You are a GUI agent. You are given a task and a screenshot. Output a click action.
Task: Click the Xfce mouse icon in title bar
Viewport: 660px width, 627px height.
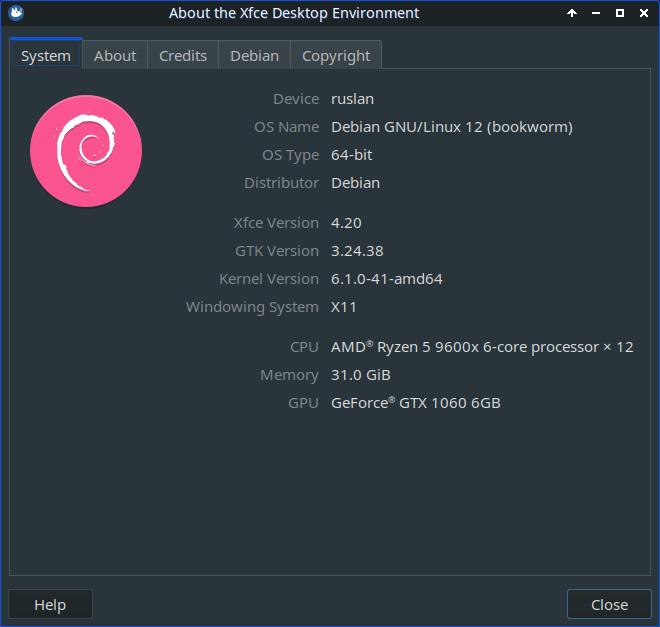(x=16, y=13)
